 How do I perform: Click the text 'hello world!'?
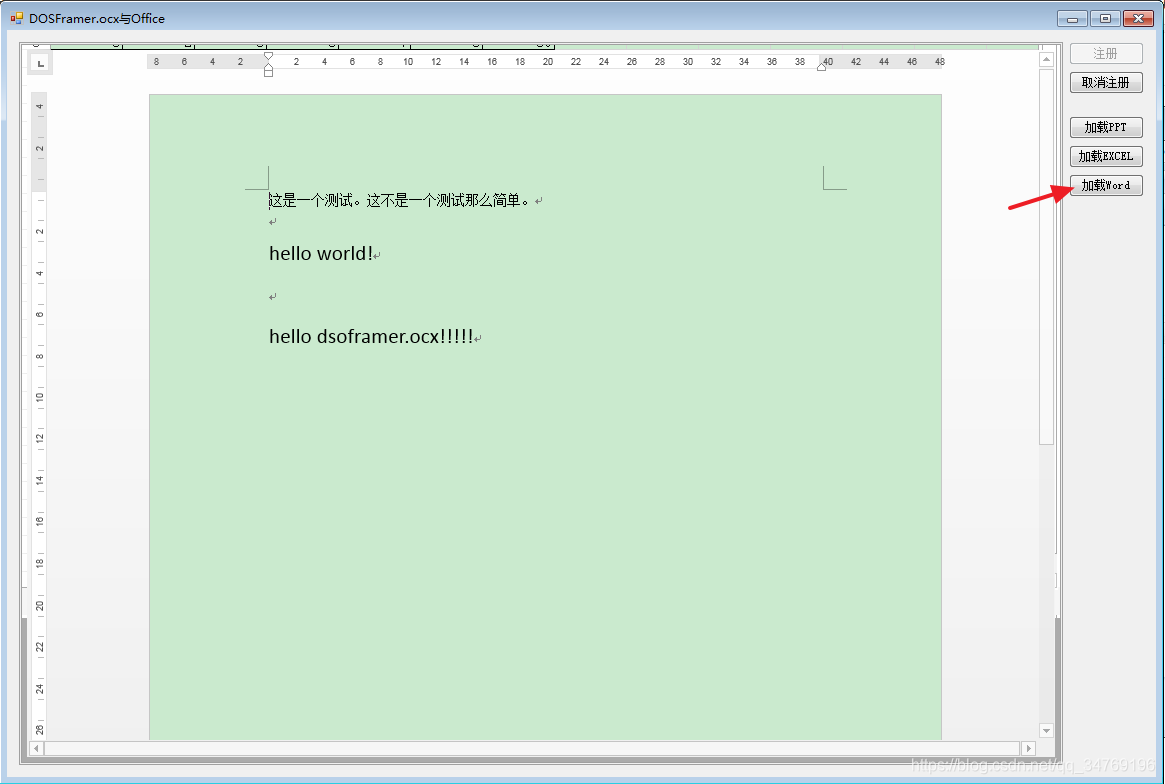(321, 253)
